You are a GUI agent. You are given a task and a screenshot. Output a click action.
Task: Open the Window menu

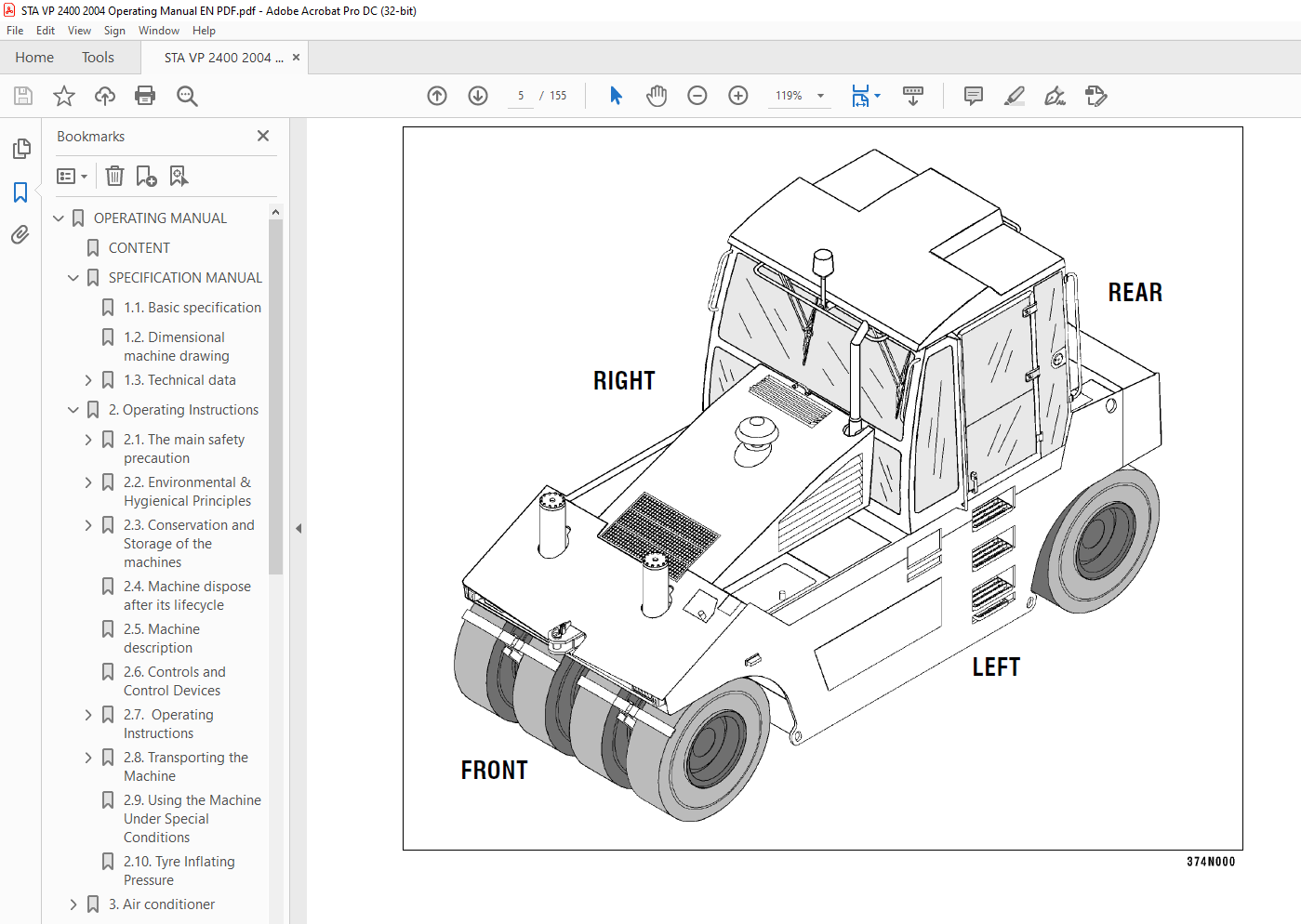pos(159,31)
